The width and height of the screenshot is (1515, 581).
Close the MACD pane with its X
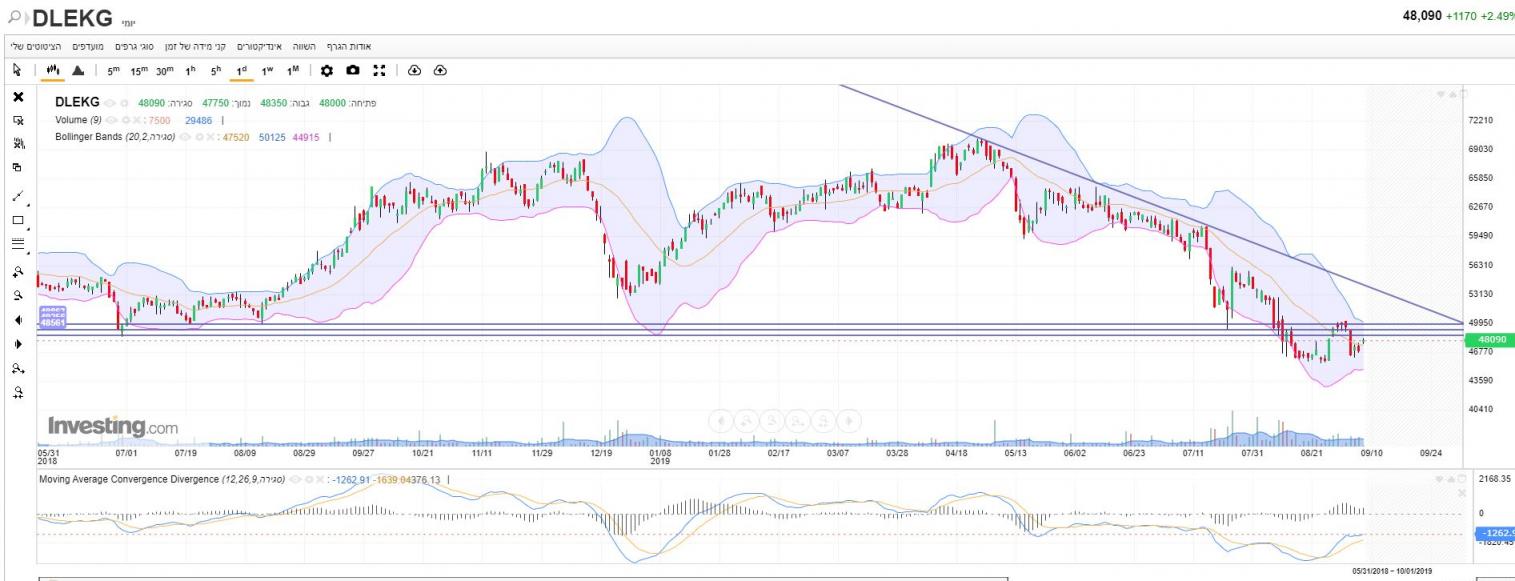click(x=1462, y=493)
